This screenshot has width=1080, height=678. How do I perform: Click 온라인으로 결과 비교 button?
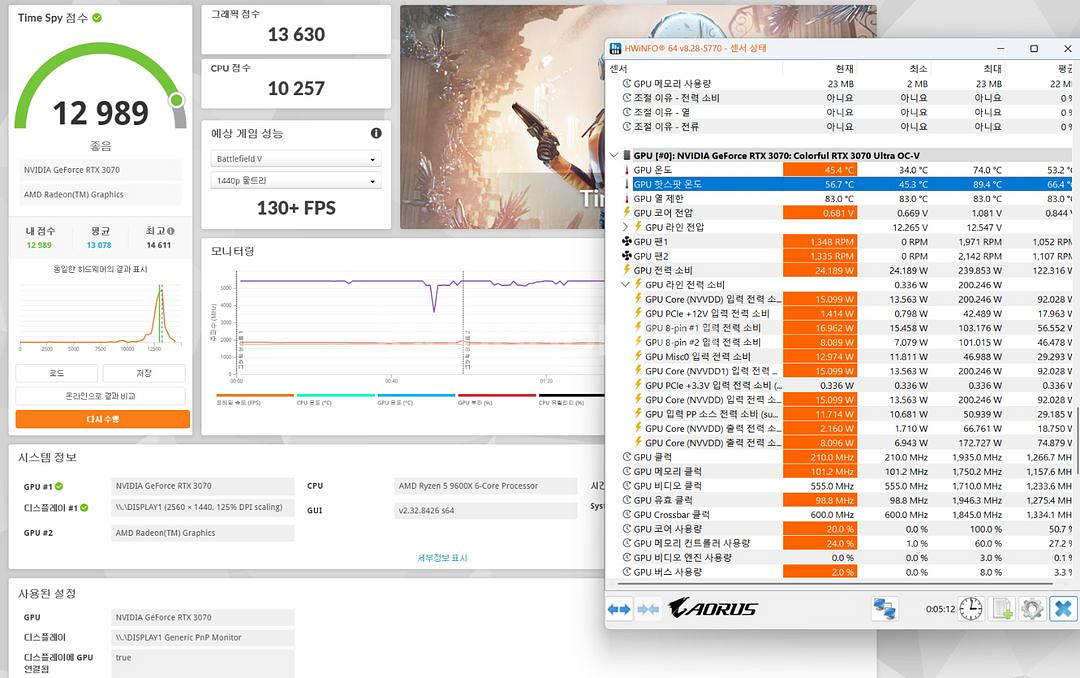(x=101, y=396)
